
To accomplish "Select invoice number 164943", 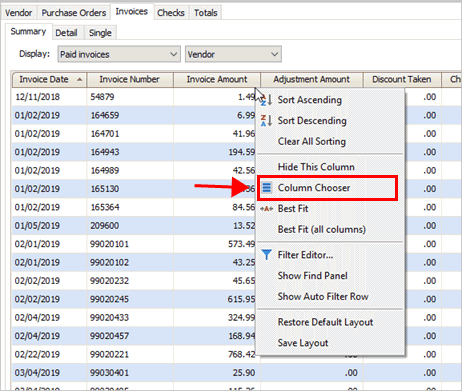I will (130, 152).
